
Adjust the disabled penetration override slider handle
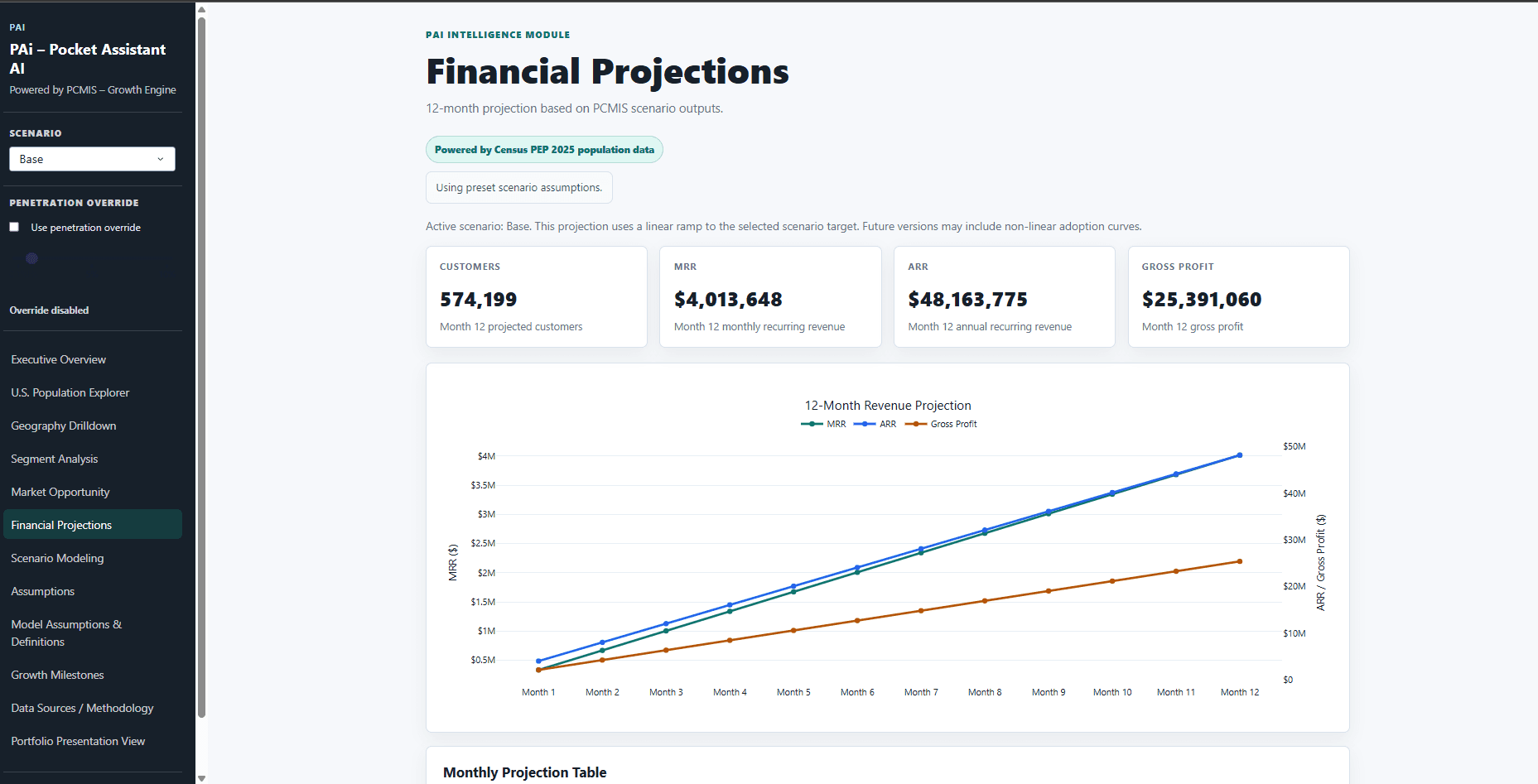click(x=31, y=258)
